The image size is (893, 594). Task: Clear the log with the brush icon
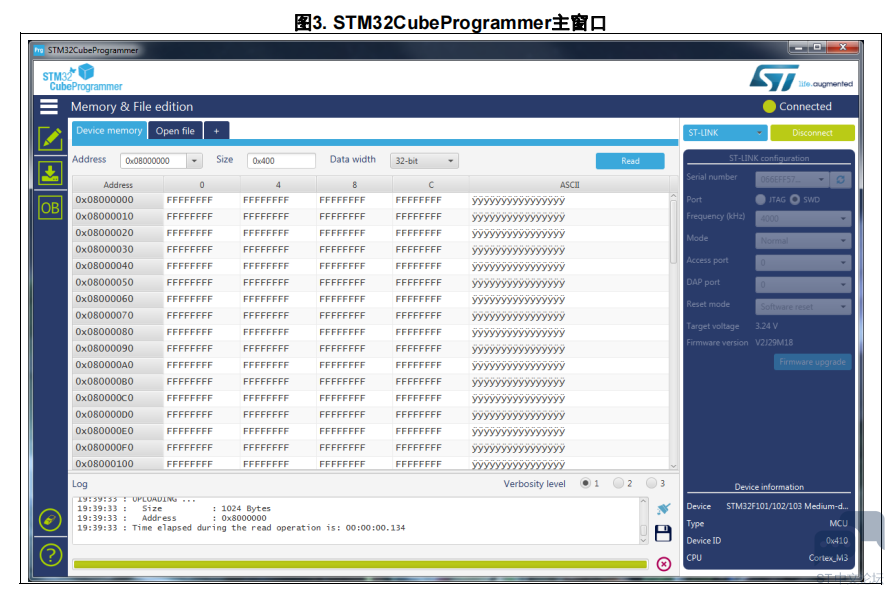click(663, 509)
